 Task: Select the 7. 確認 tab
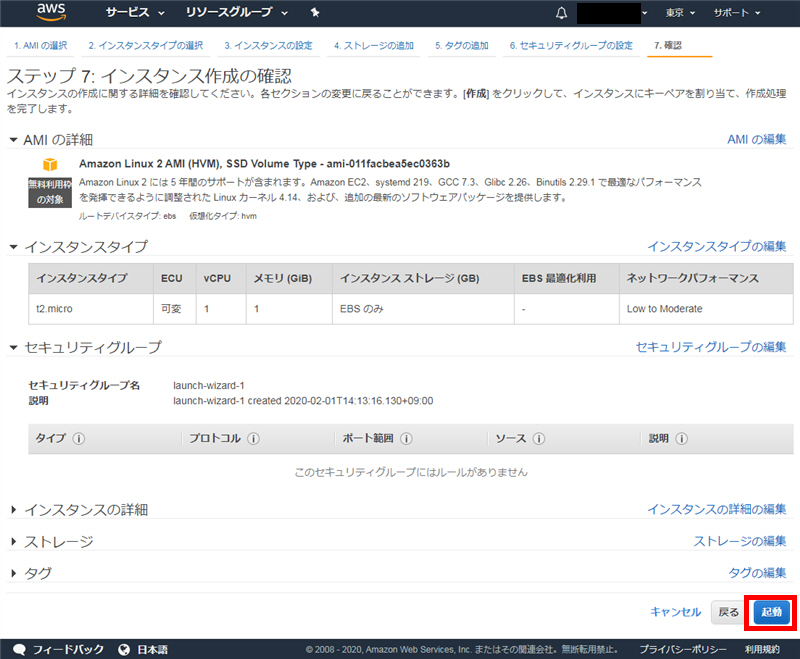pos(668,45)
